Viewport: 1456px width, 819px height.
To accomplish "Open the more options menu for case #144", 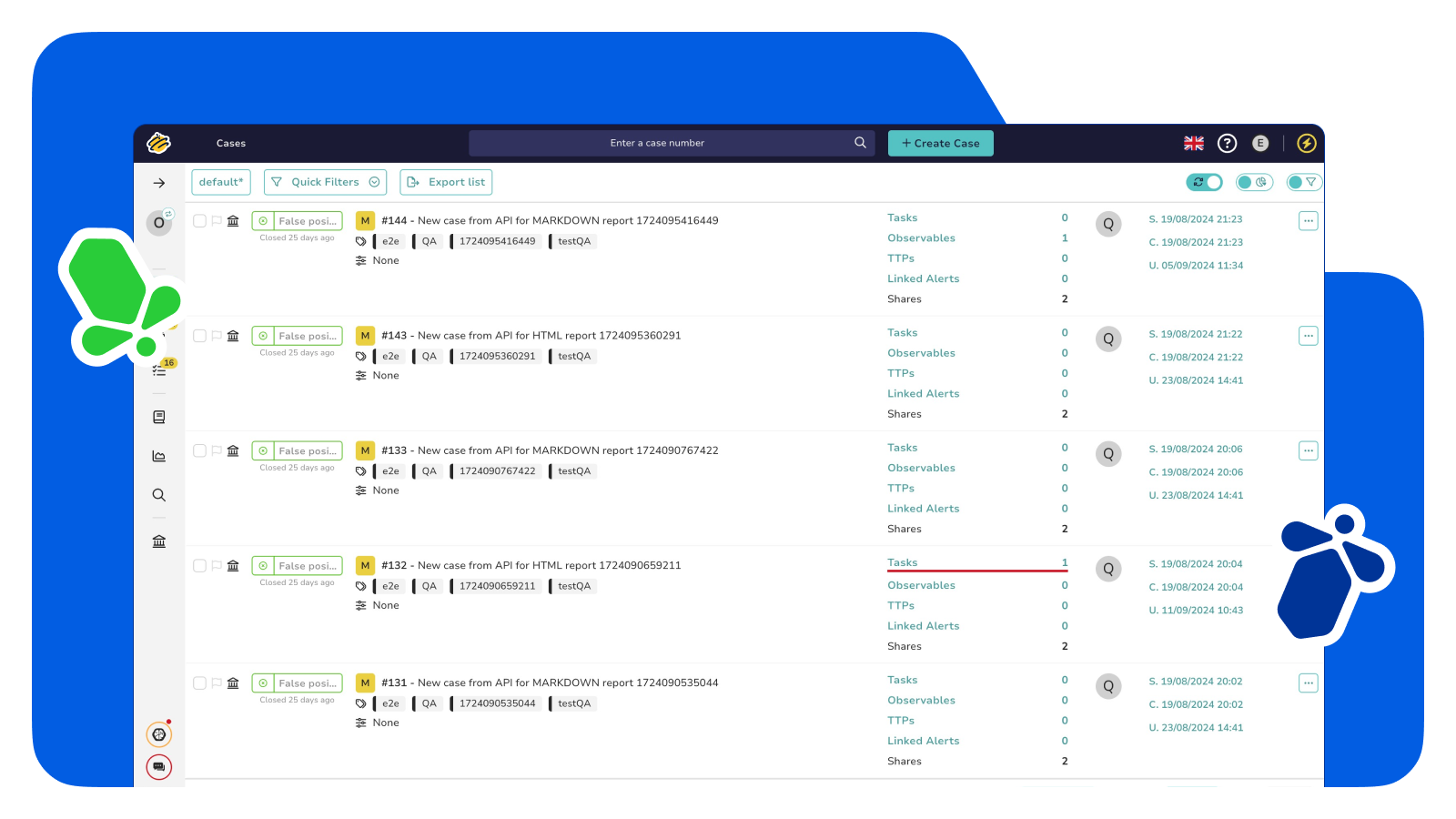I will [x=1308, y=221].
